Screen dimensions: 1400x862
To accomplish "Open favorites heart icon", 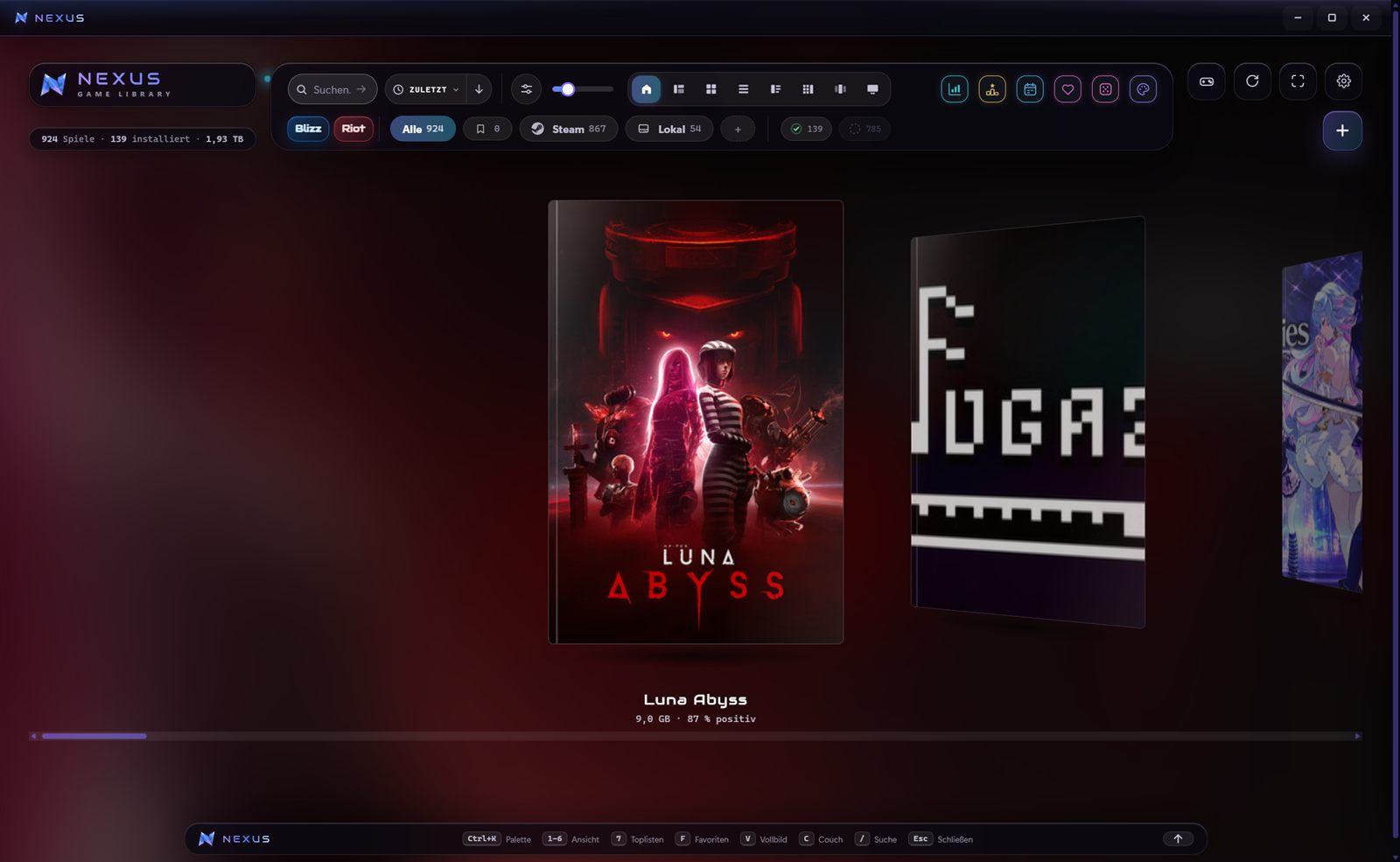I will point(1067,89).
